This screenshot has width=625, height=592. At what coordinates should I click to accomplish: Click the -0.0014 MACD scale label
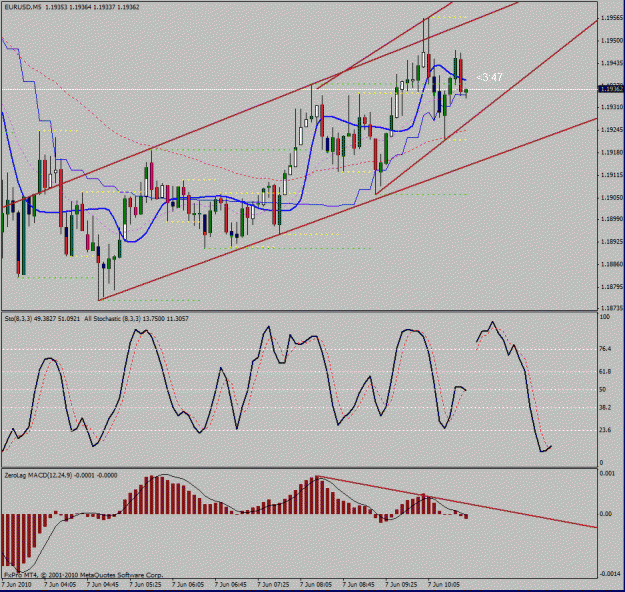click(610, 573)
